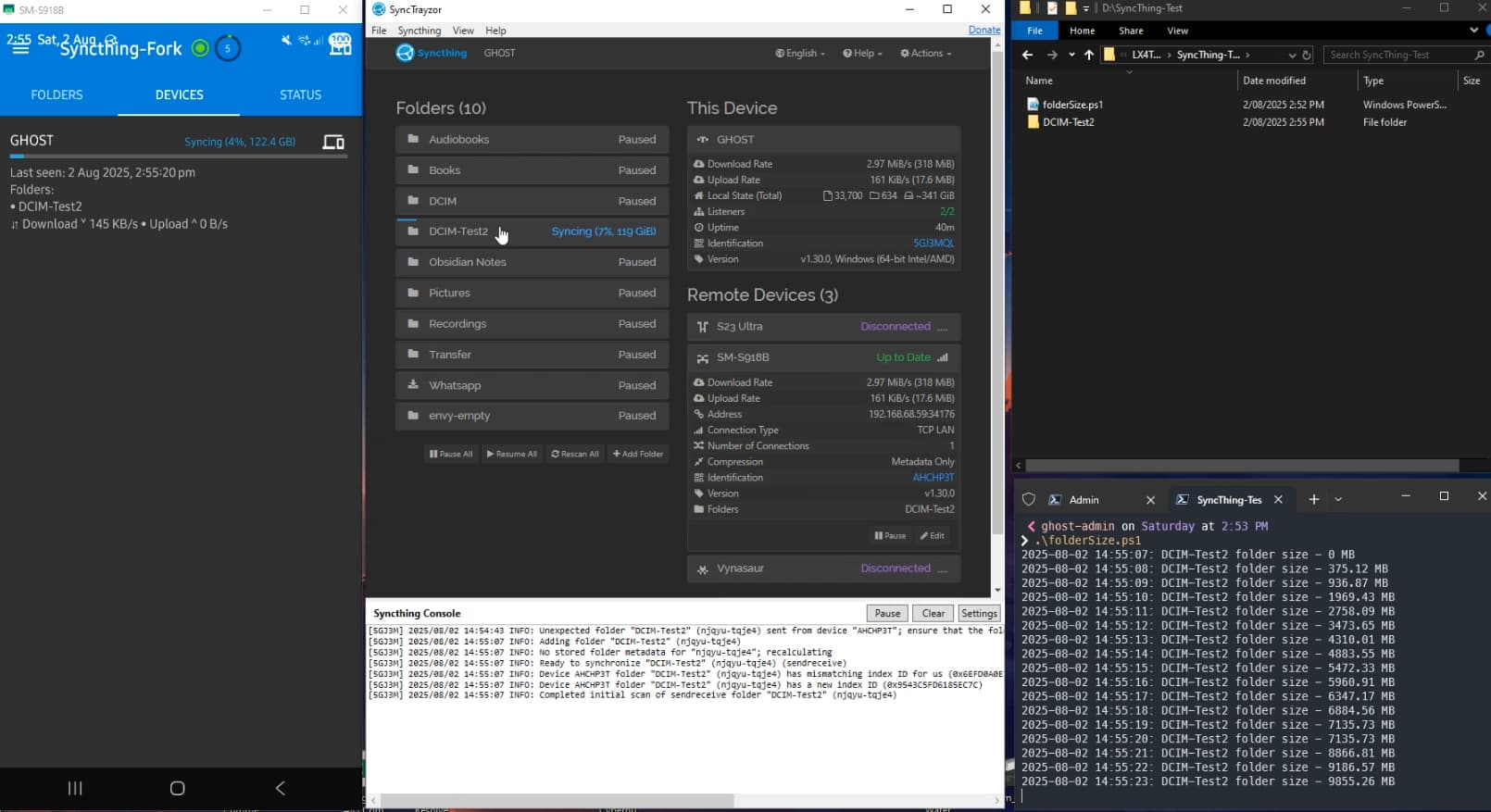
Task: Pause the Syncthing Console output
Action: pyautogui.click(x=887, y=613)
